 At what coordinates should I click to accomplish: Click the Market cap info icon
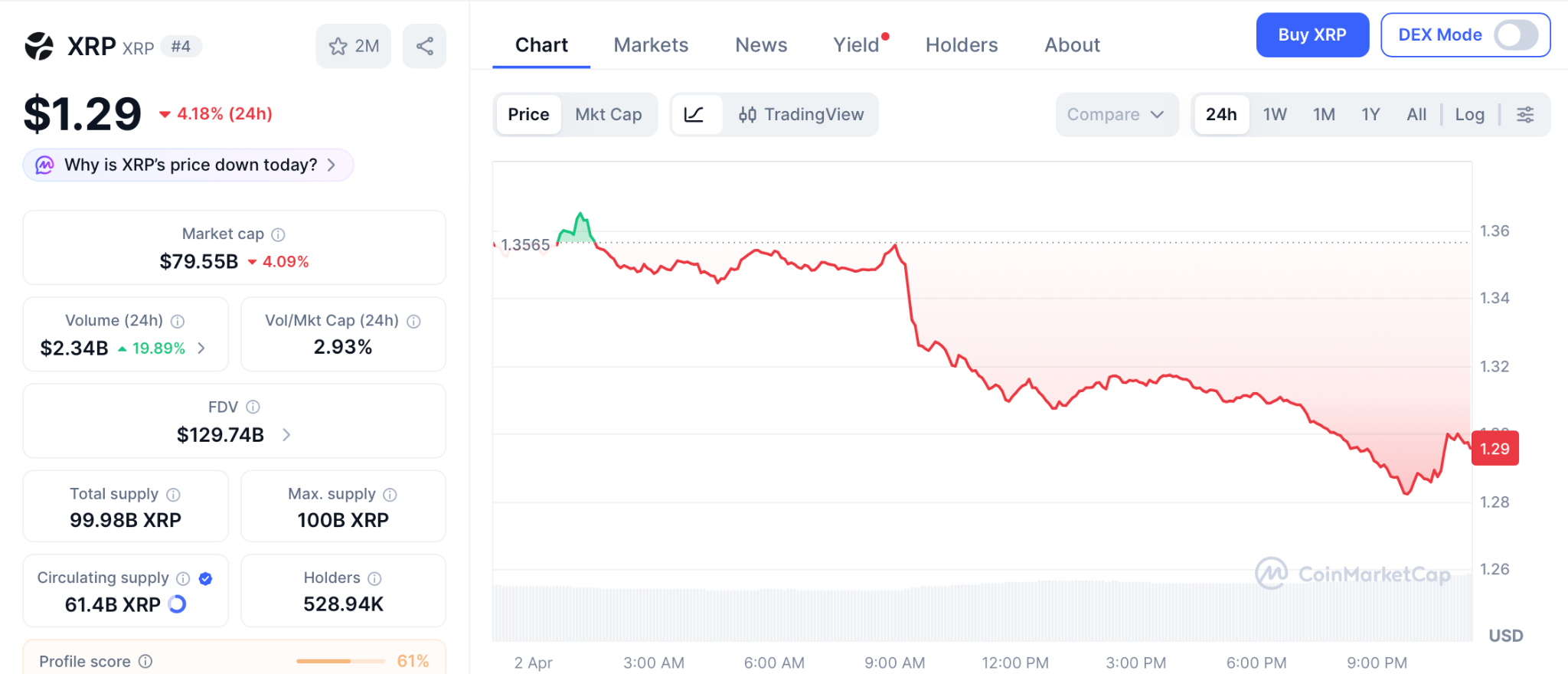[x=279, y=234]
